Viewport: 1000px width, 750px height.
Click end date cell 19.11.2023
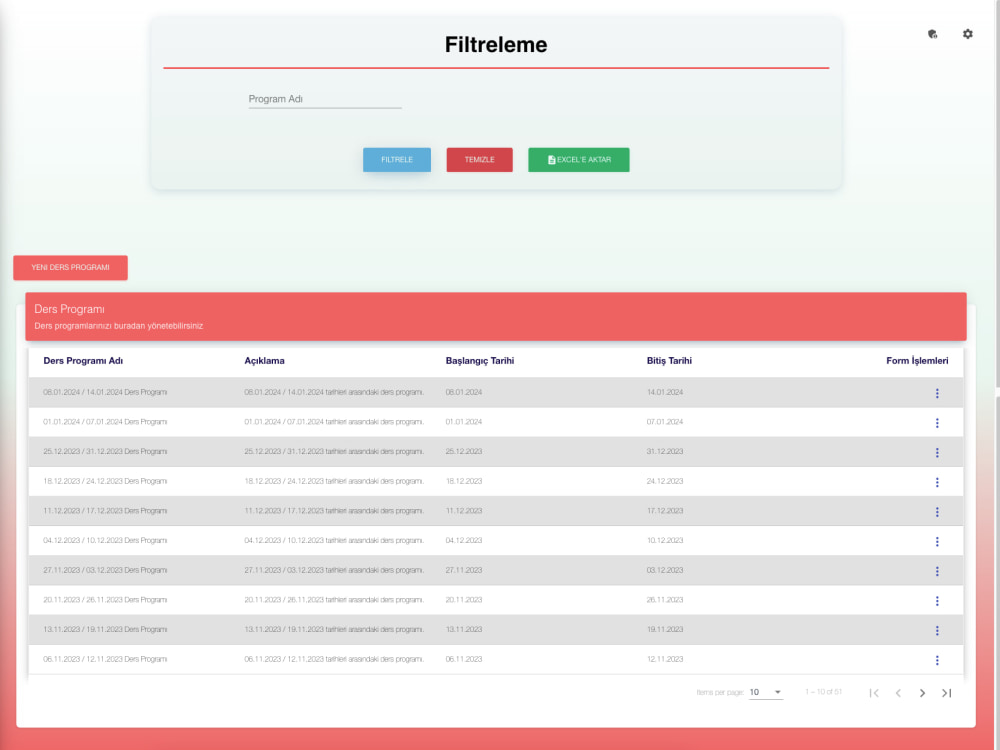click(665, 629)
